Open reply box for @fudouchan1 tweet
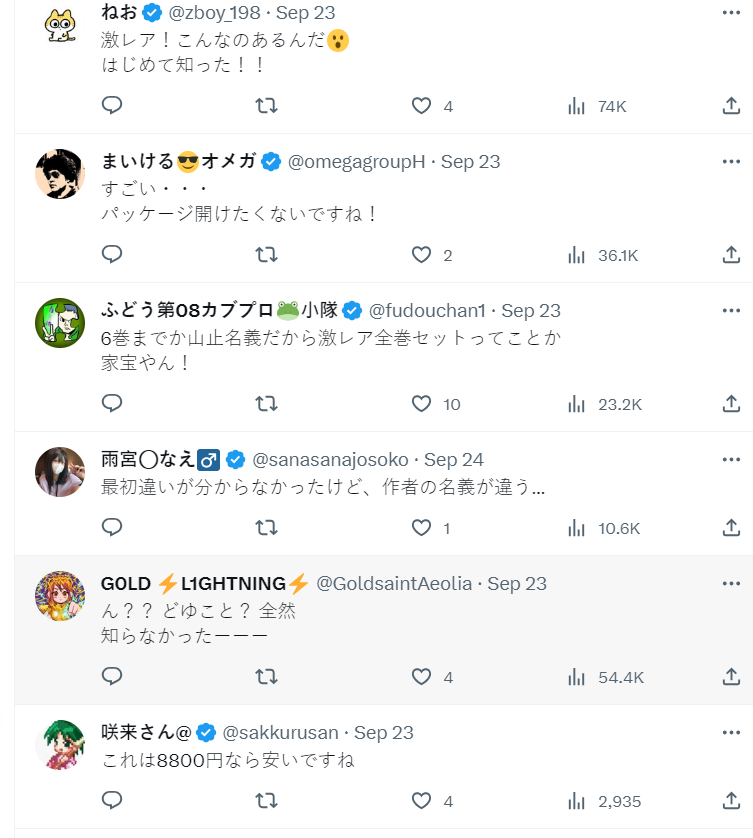 pyautogui.click(x=112, y=403)
